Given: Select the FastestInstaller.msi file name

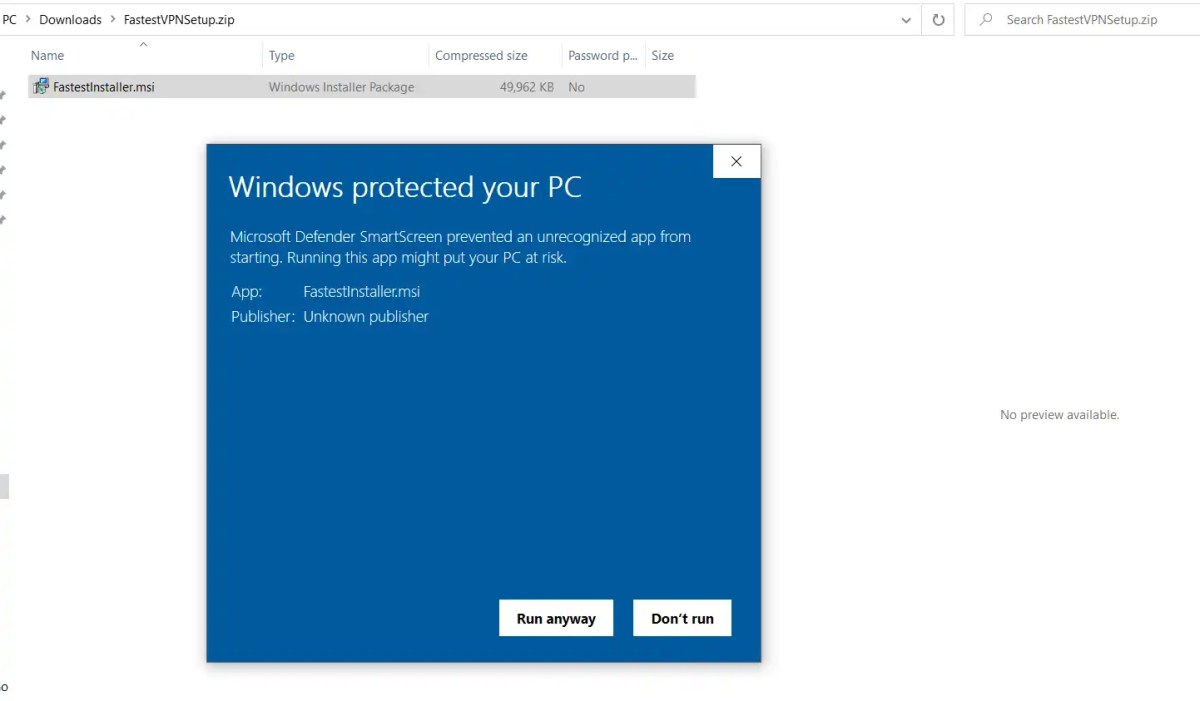Looking at the screenshot, I should (104, 87).
